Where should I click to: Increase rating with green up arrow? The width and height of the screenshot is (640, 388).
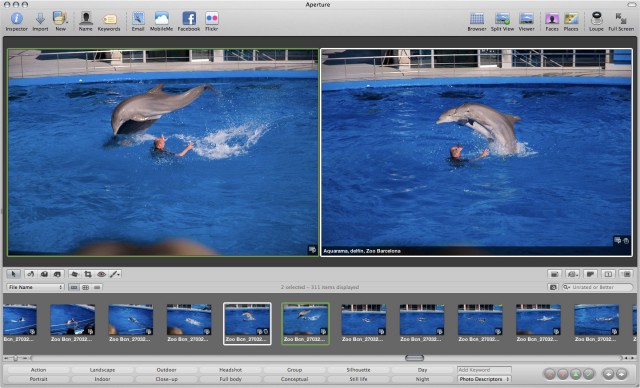[576, 374]
